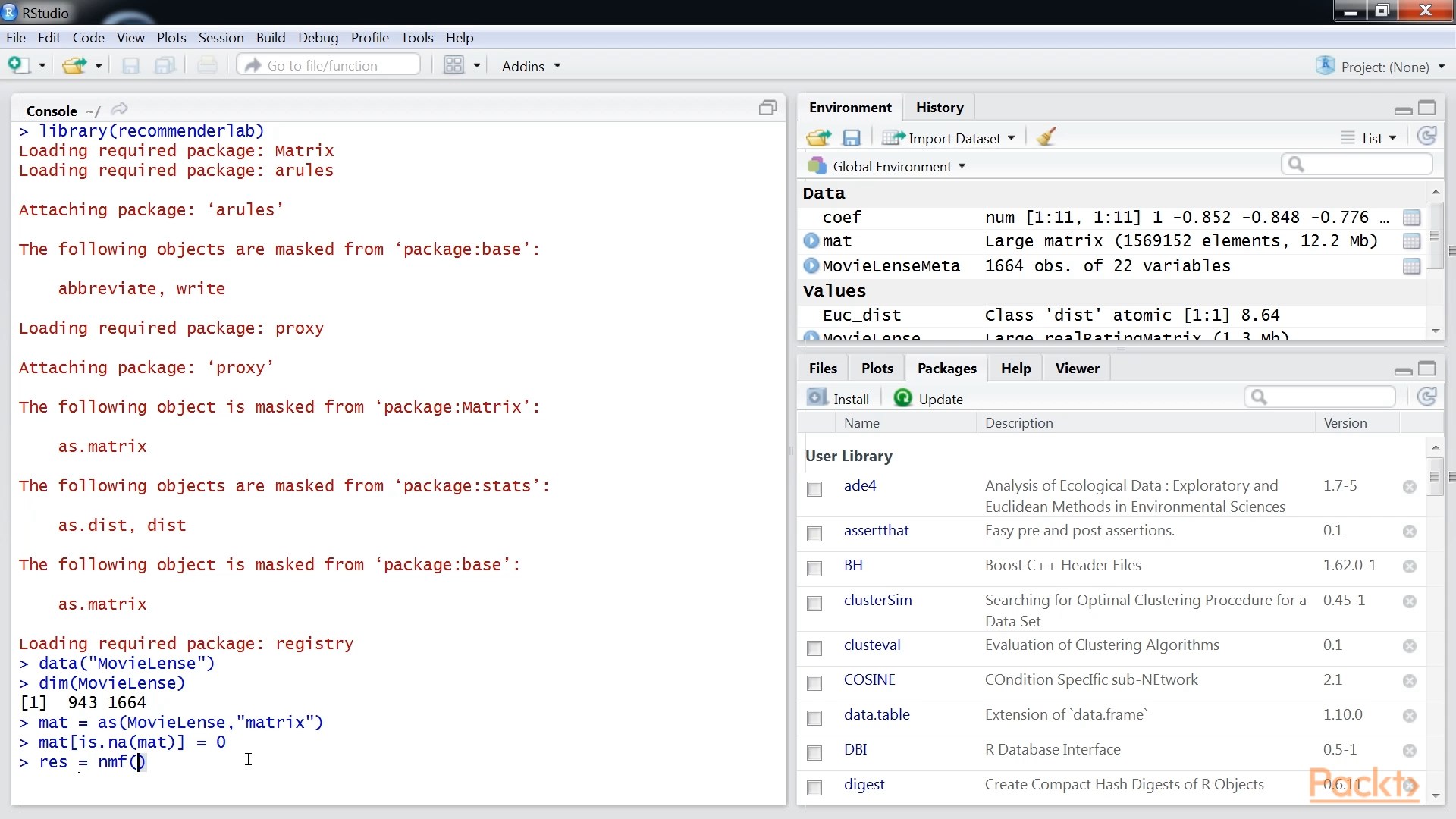Check the clusterSim package checkbox

click(814, 604)
